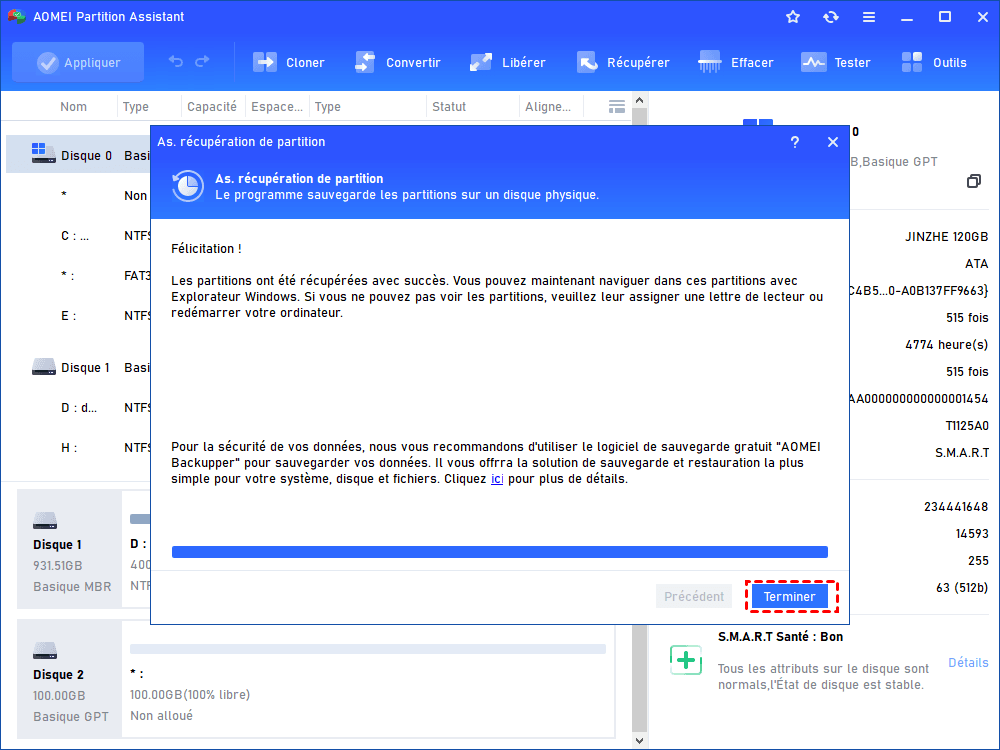Sort by the Capacité column header
The width and height of the screenshot is (1000, 750).
pyautogui.click(x=212, y=107)
